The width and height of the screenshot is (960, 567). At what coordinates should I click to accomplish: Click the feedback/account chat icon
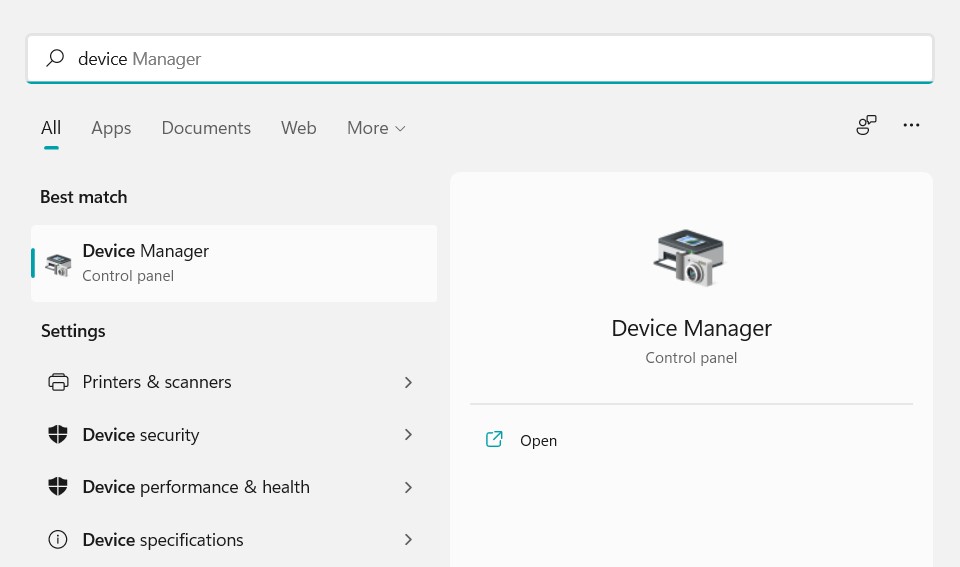866,125
